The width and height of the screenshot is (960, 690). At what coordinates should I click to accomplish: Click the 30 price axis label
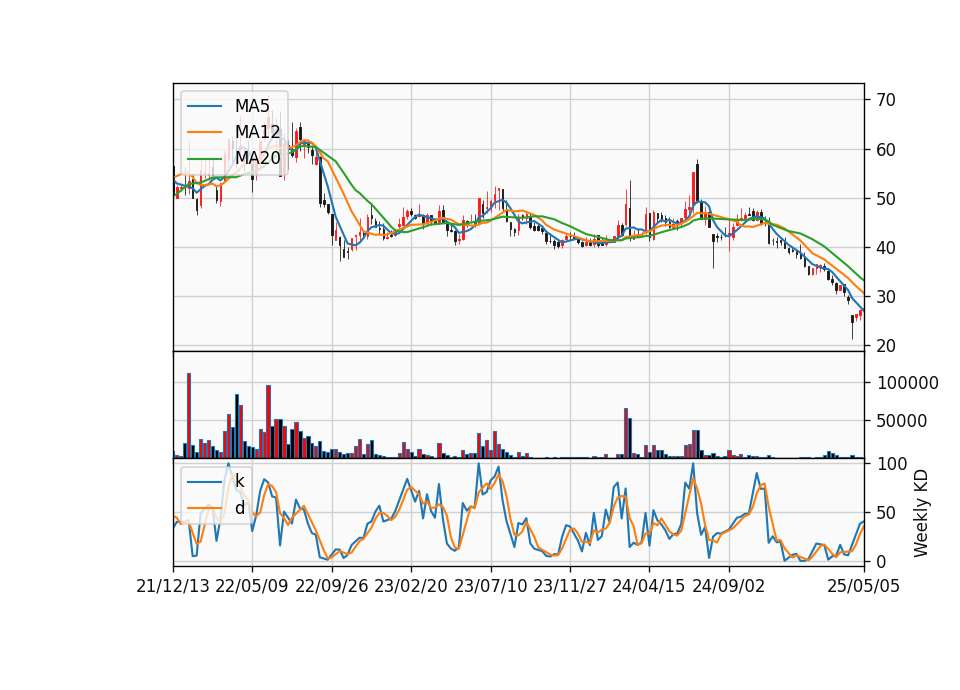click(886, 297)
